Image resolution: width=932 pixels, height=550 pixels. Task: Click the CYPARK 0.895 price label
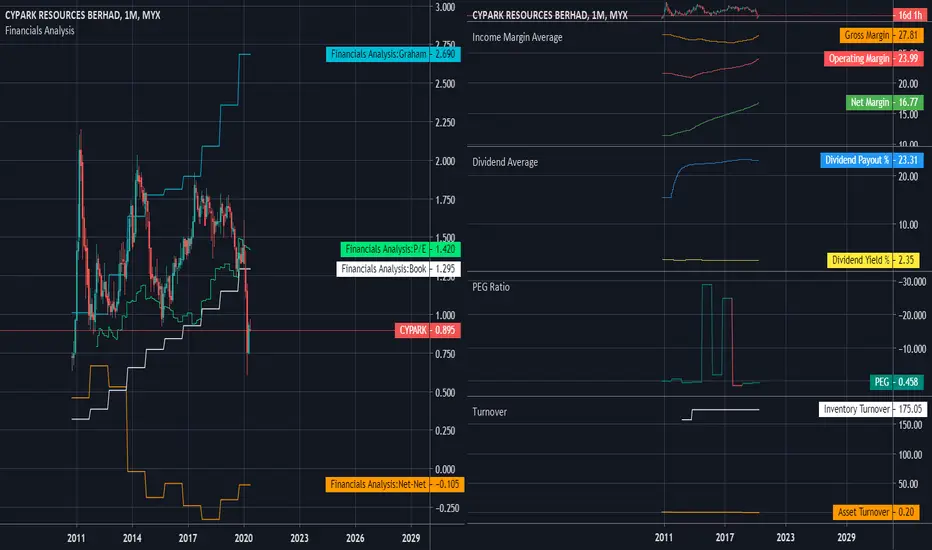427,331
